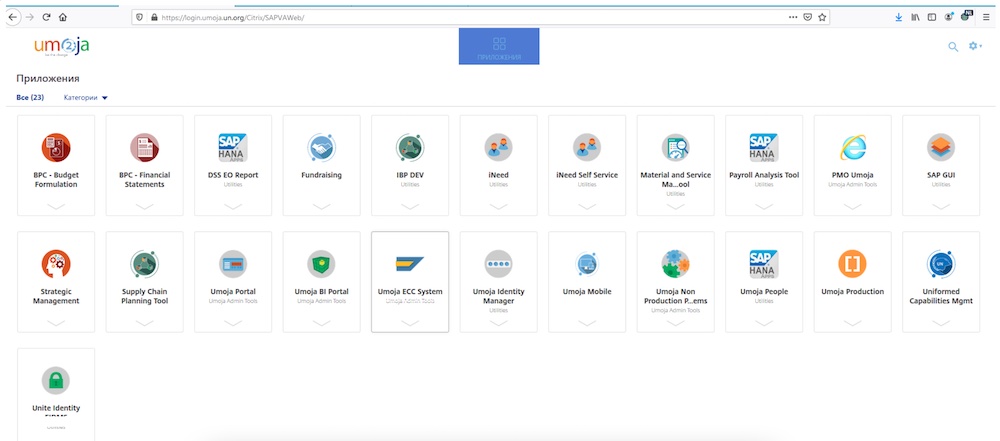Open the Strategic Management icon

56,264
